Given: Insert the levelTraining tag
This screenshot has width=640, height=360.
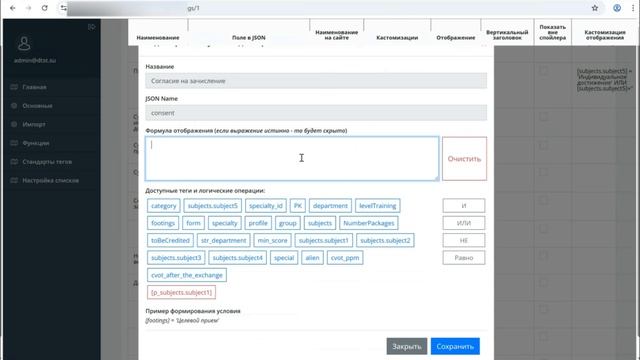Looking at the screenshot, I should pos(378,206).
